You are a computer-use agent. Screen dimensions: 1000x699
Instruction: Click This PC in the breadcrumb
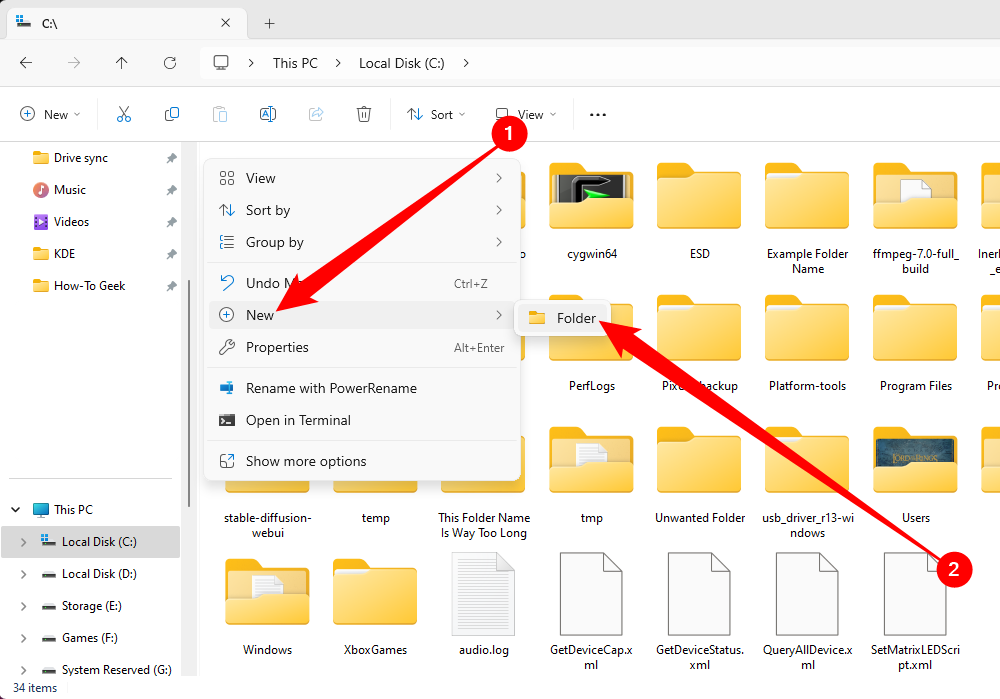(x=295, y=63)
